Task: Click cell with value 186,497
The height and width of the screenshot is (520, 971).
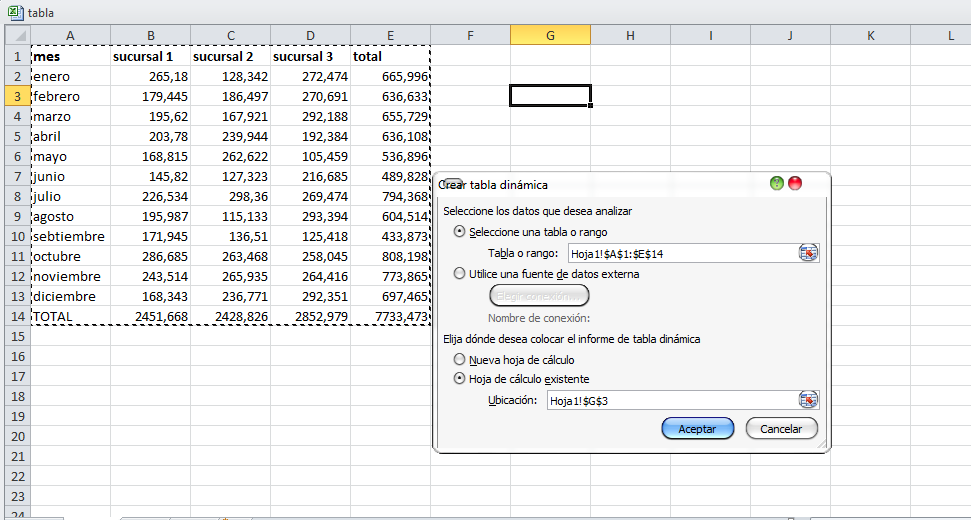Action: [230, 96]
